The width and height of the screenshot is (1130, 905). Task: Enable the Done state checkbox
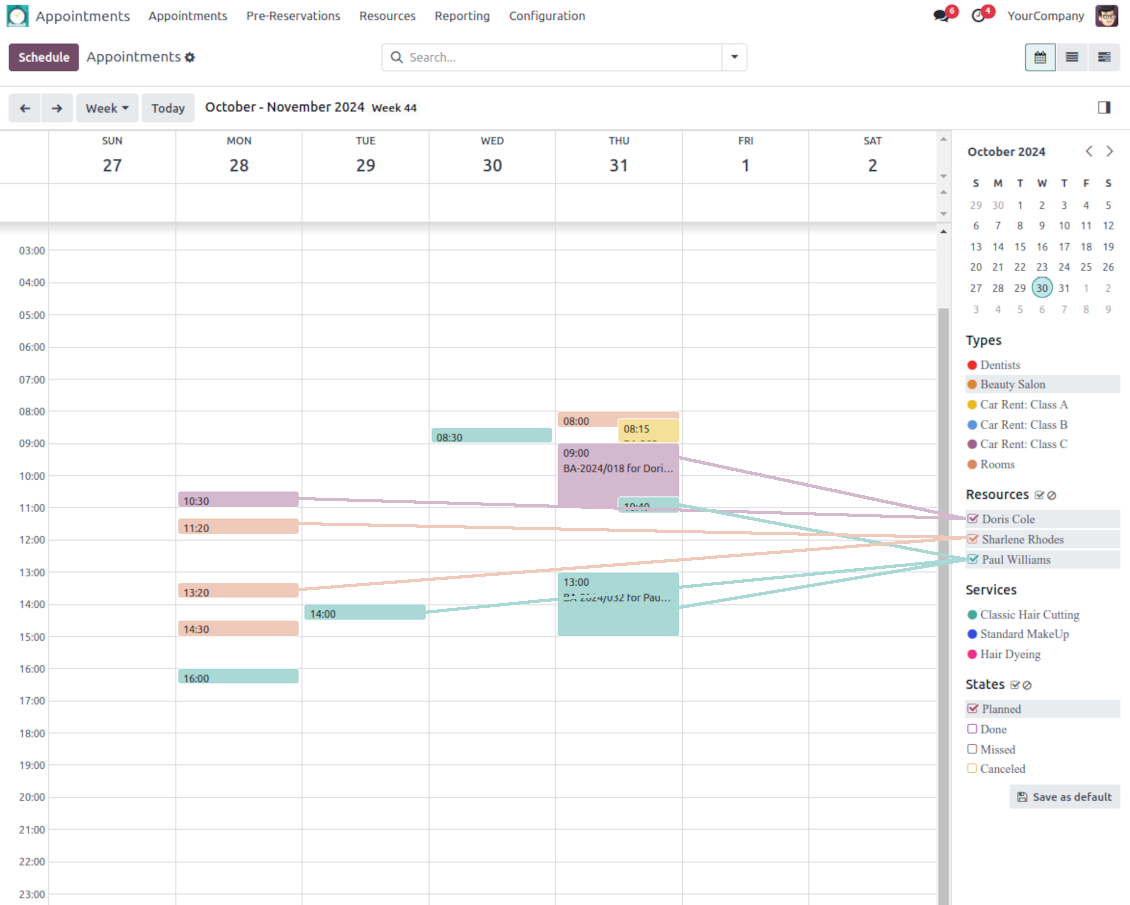972,729
